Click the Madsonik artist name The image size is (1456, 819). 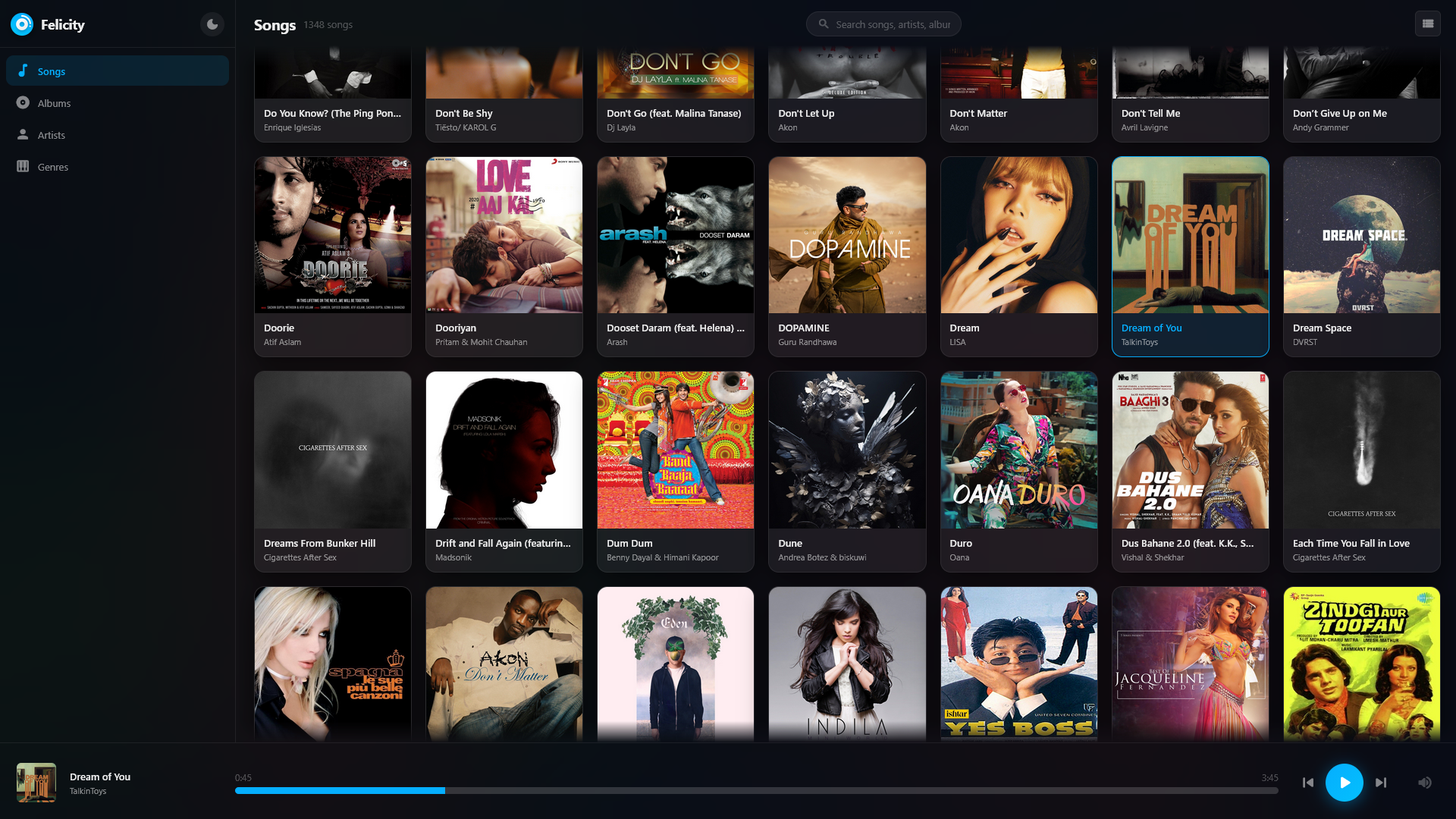click(x=453, y=557)
